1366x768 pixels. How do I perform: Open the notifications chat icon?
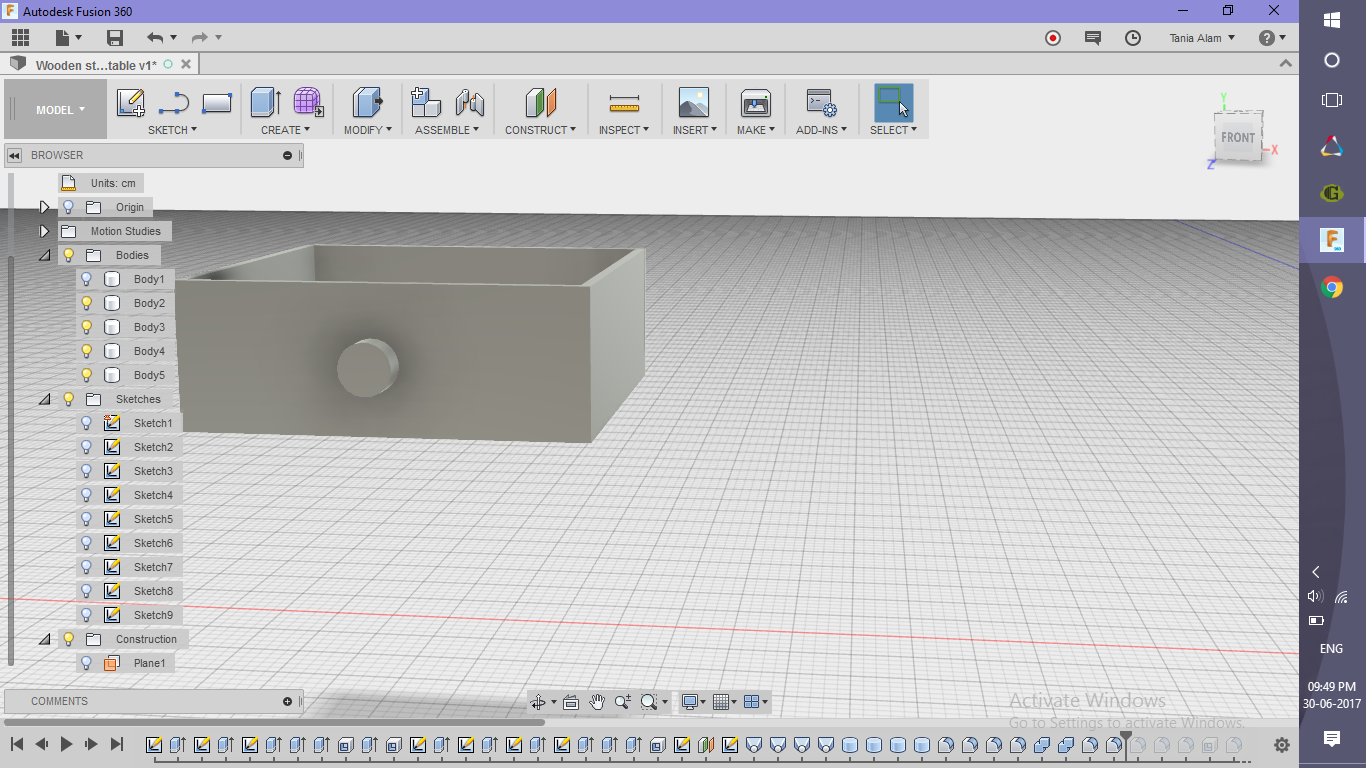pos(1093,38)
